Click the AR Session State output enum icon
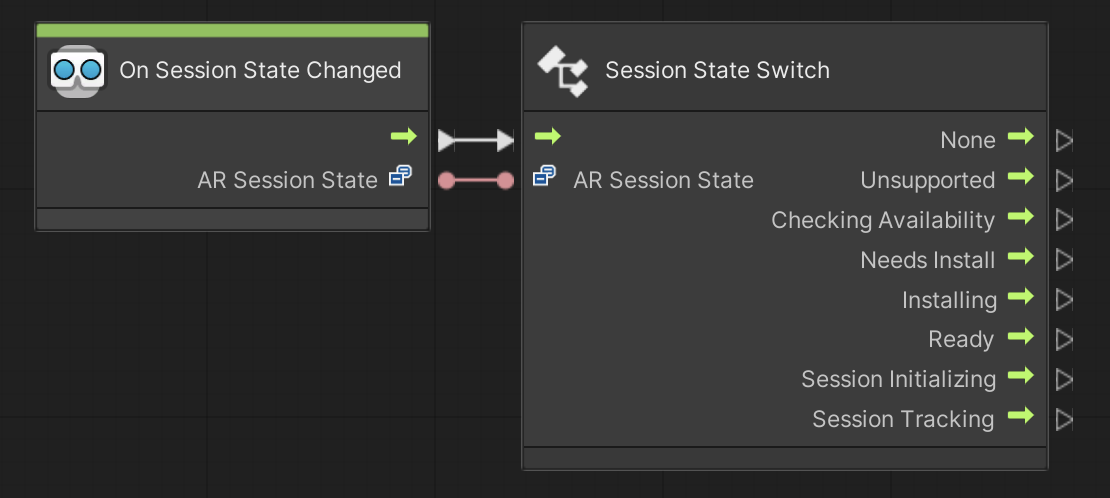1110x498 pixels. (400, 178)
